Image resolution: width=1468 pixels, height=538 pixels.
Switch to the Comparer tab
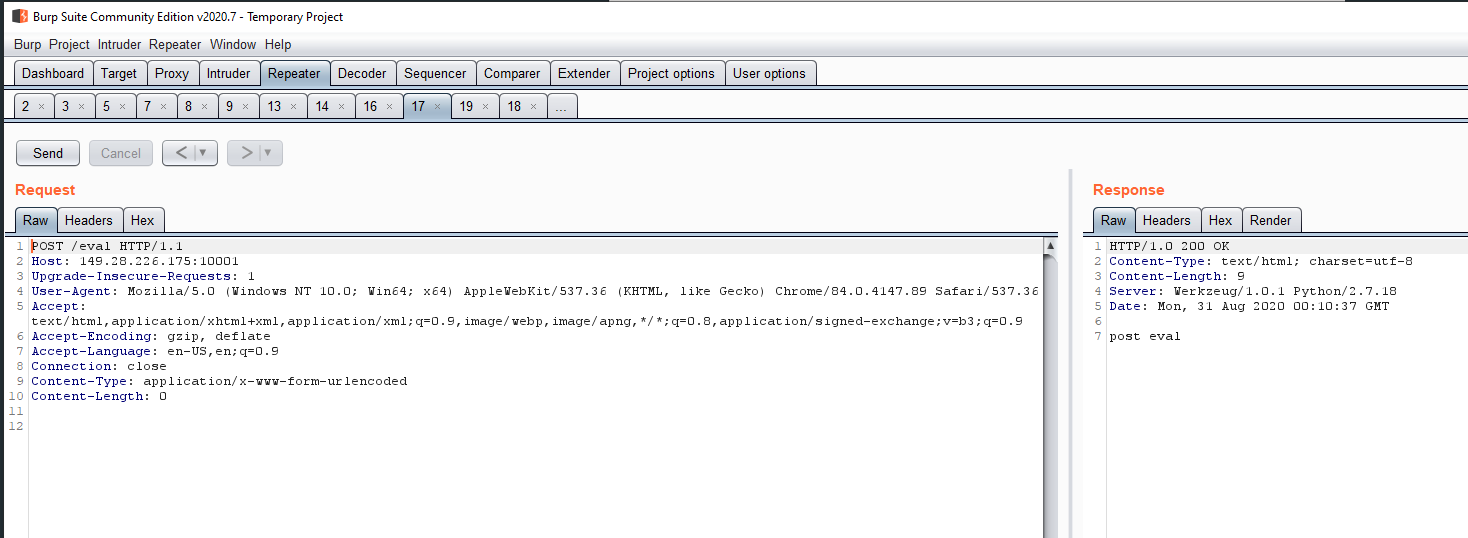(x=512, y=73)
